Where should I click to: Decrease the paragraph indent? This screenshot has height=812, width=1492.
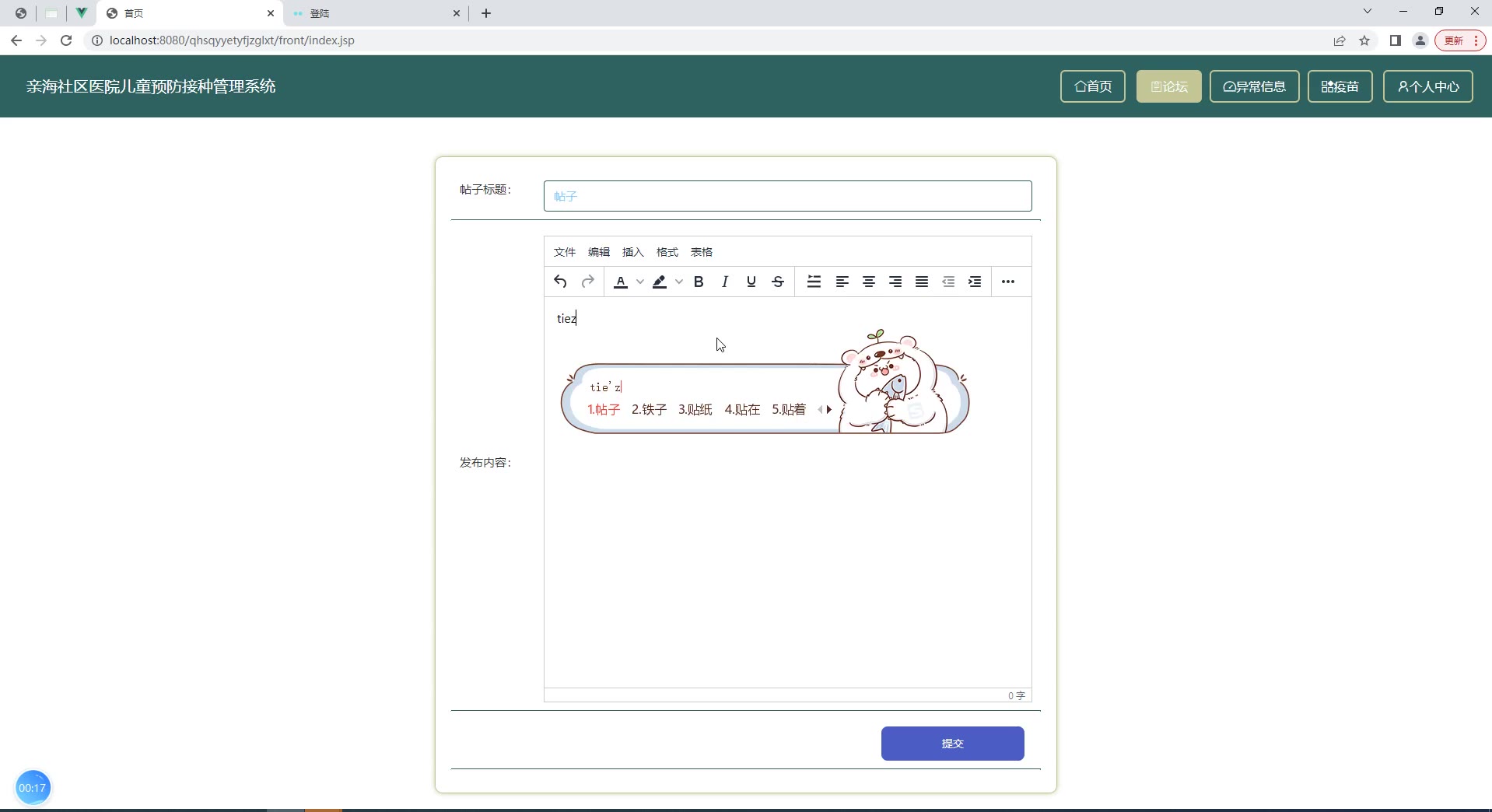coord(948,282)
